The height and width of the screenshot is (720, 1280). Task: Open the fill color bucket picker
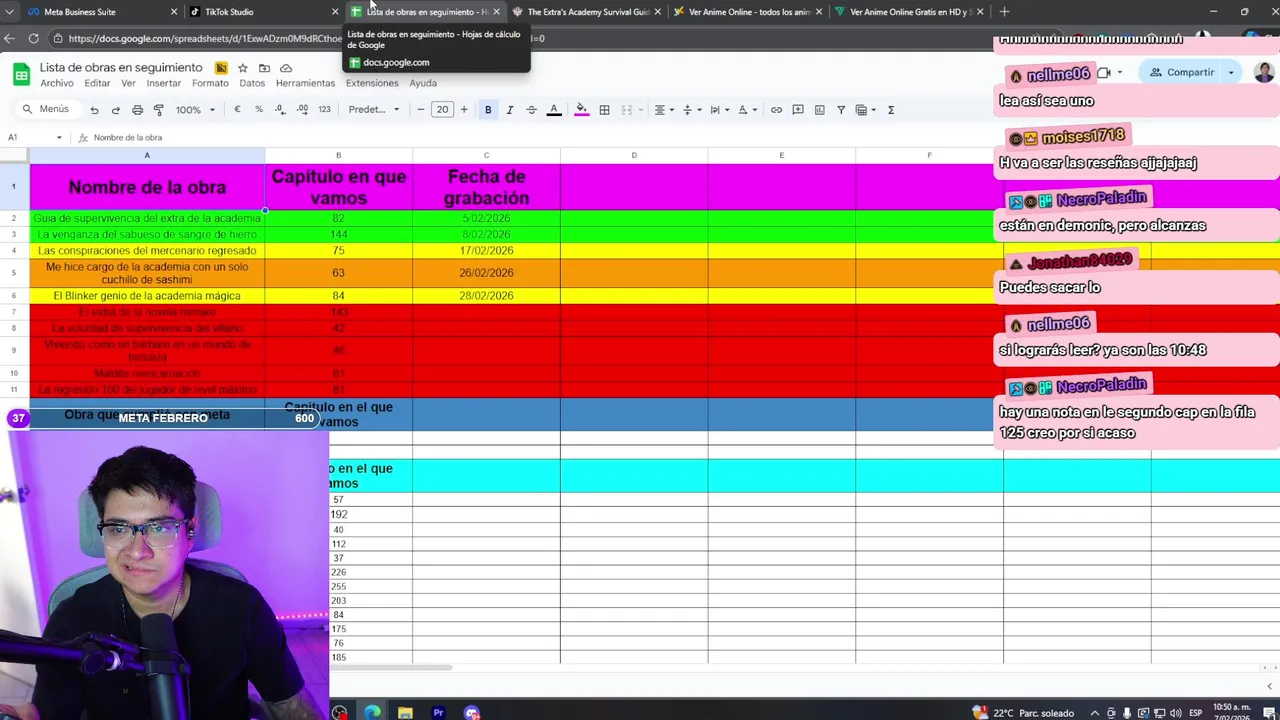(x=581, y=110)
